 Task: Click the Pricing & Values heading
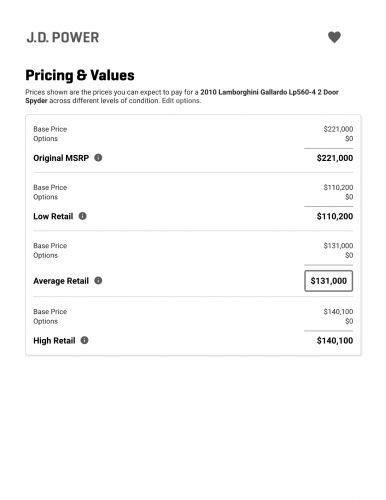coord(80,75)
